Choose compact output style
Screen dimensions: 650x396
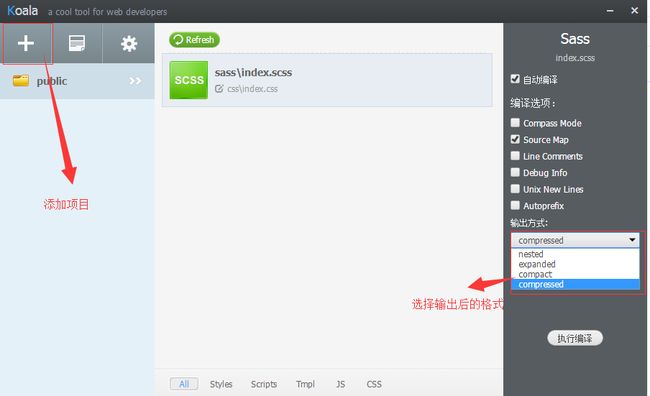click(575, 275)
